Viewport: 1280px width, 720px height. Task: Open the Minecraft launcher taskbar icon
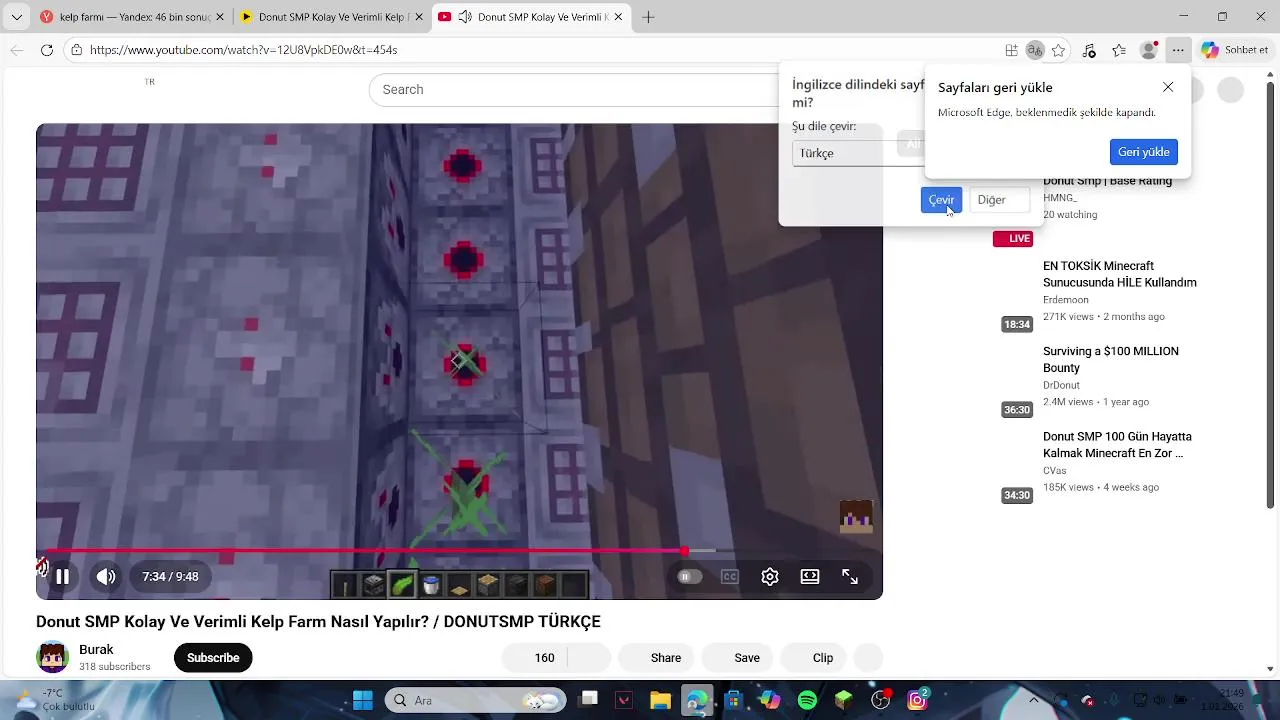(844, 700)
